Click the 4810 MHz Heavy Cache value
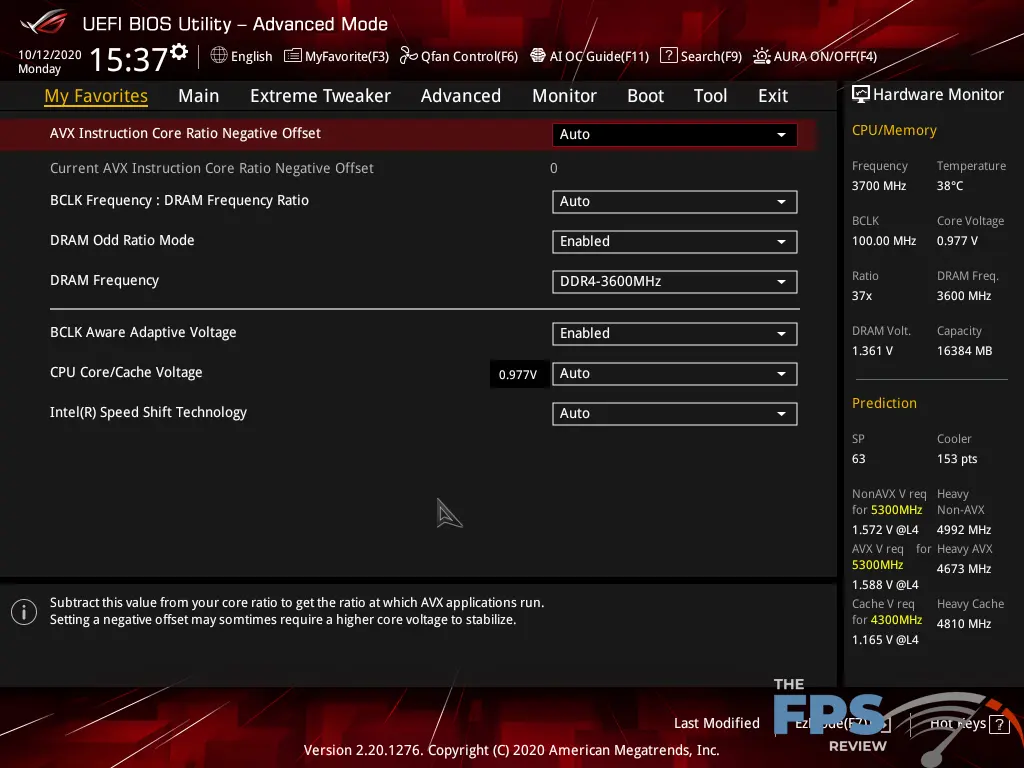This screenshot has height=768, width=1024. (x=964, y=624)
